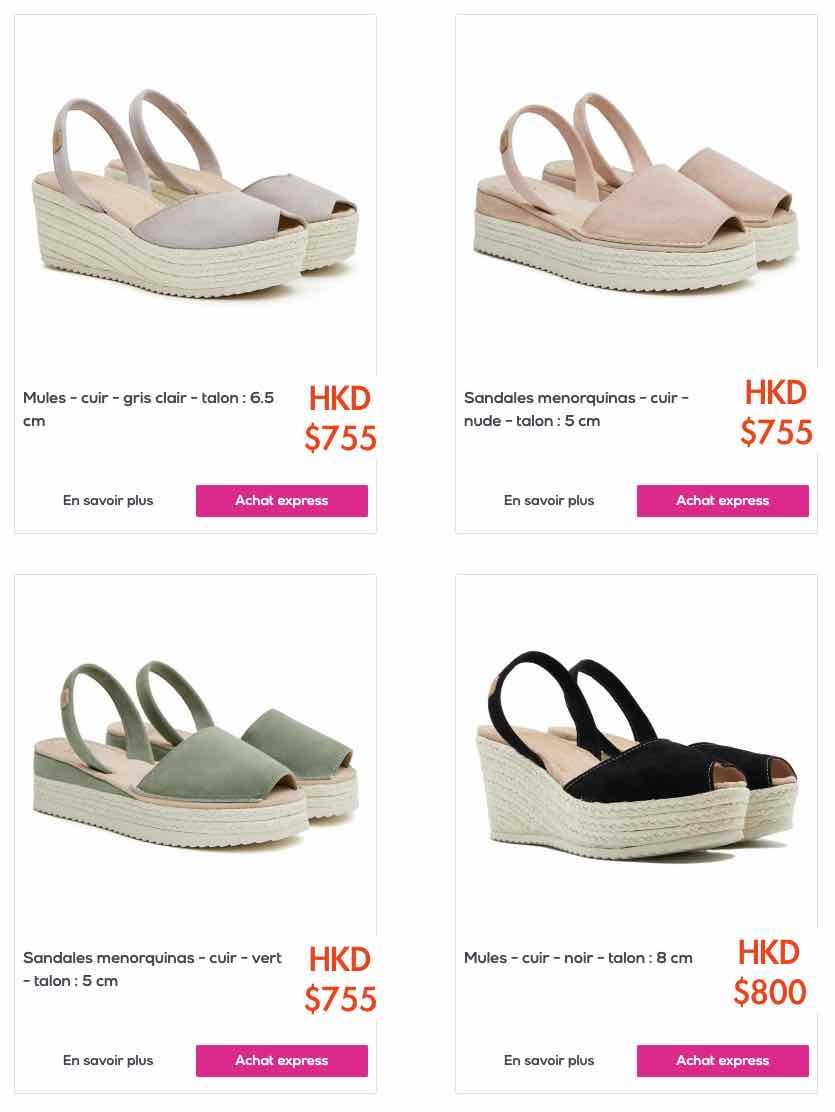Viewport: 835px width, 1112px height.
Task: Click Achat express for black mules
Action: (x=722, y=1060)
